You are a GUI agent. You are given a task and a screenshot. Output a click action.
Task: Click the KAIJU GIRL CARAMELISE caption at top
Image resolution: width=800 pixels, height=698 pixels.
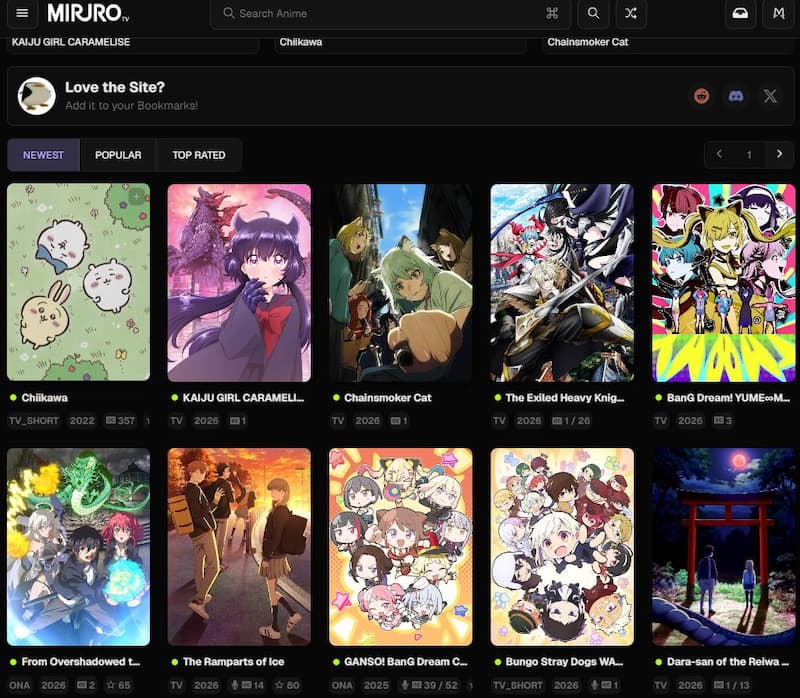(x=71, y=42)
